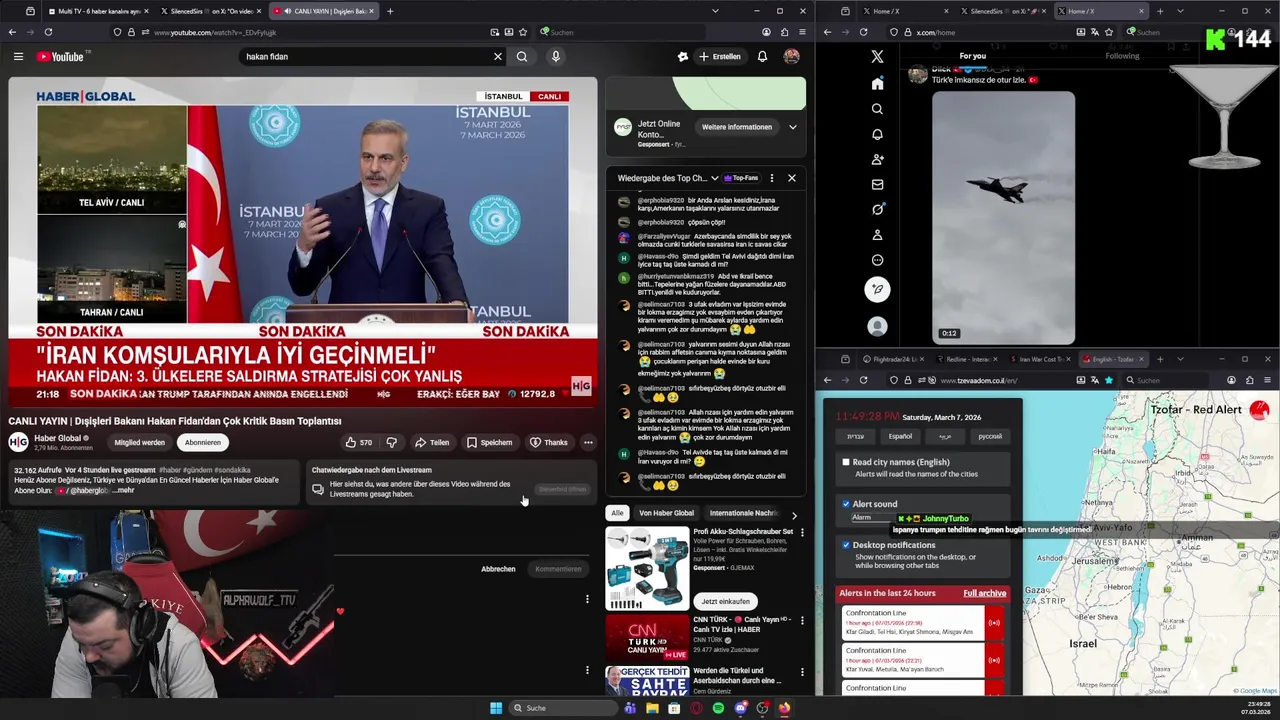The width and height of the screenshot is (1280, 720).
Task: Click the Abonnieren subscribe button
Action: point(202,442)
